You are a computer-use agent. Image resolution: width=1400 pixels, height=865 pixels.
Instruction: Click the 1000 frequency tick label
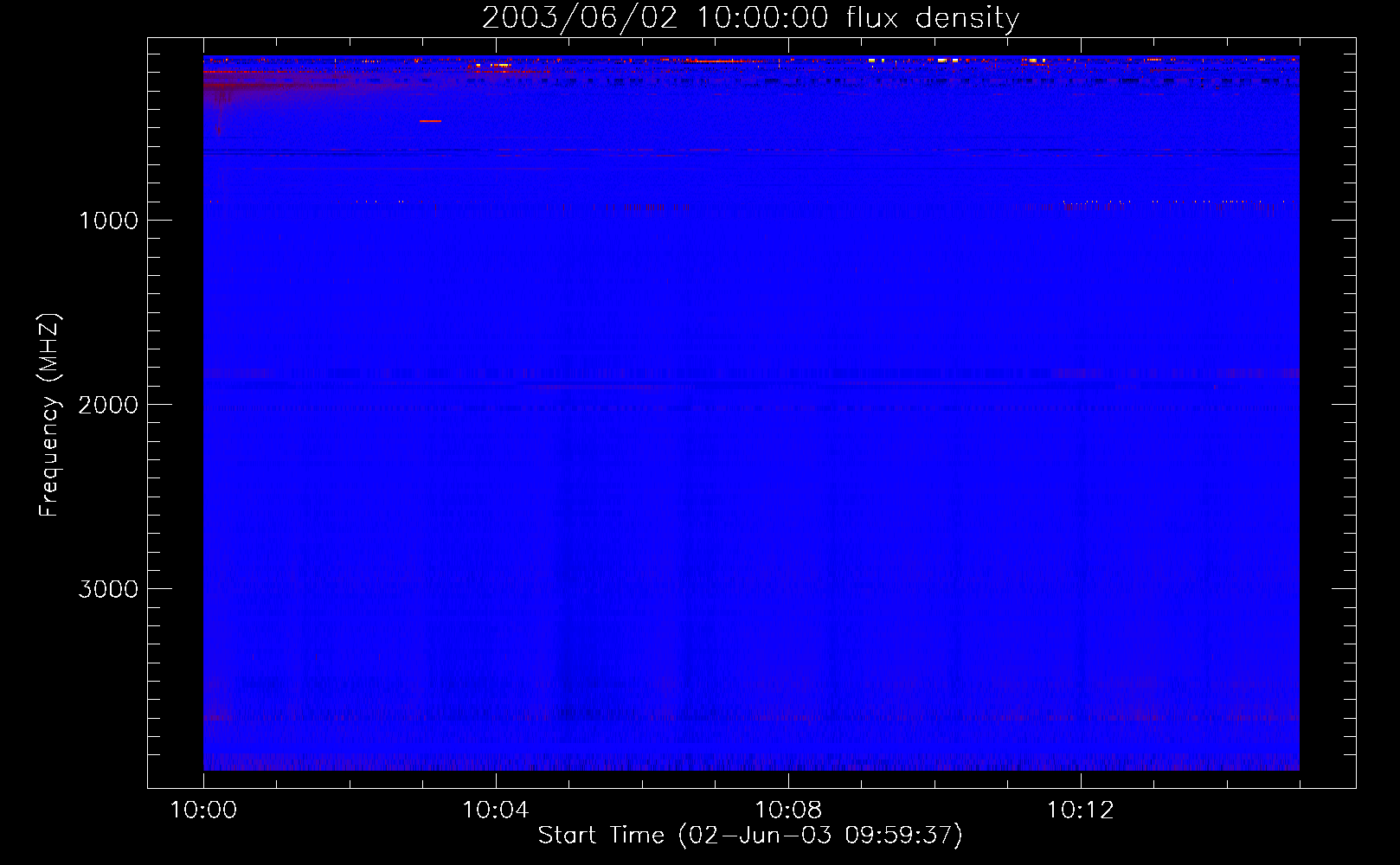108,221
